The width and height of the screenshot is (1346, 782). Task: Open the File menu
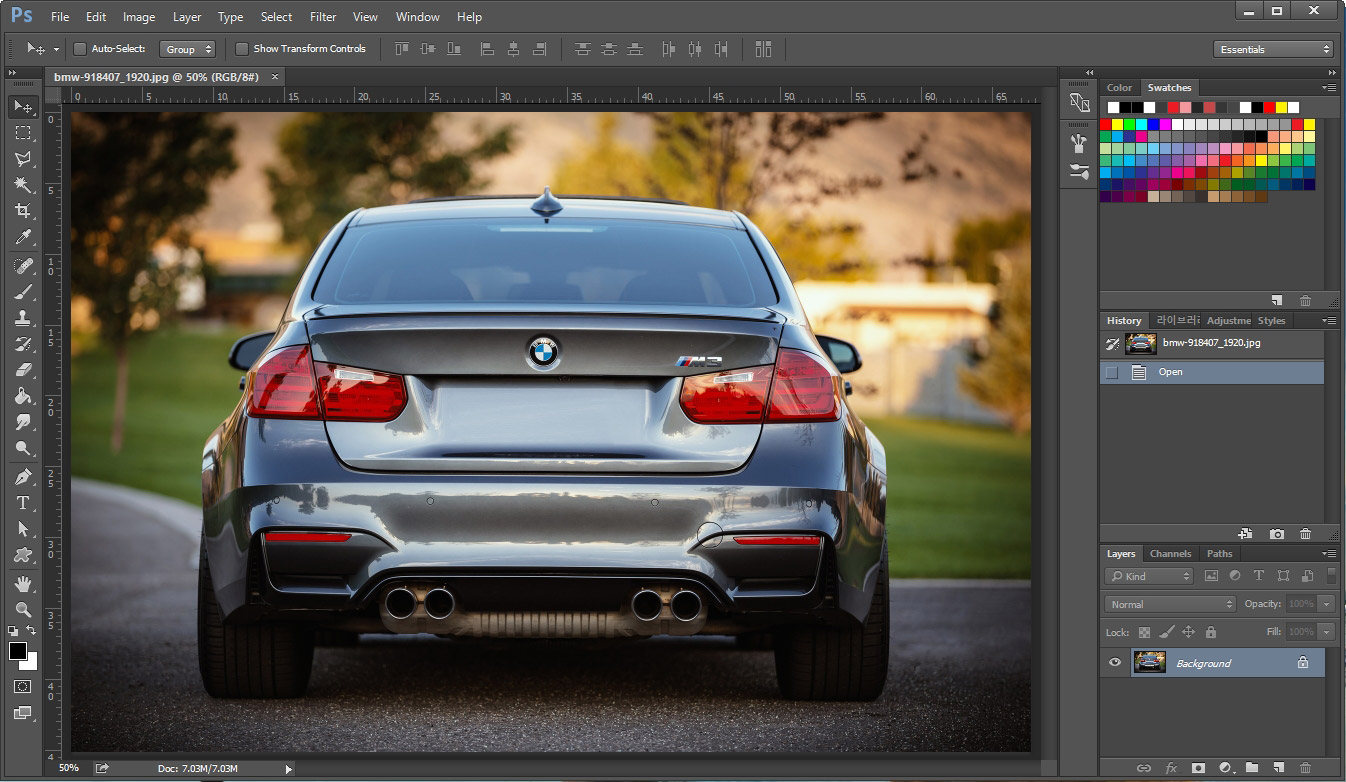point(60,17)
